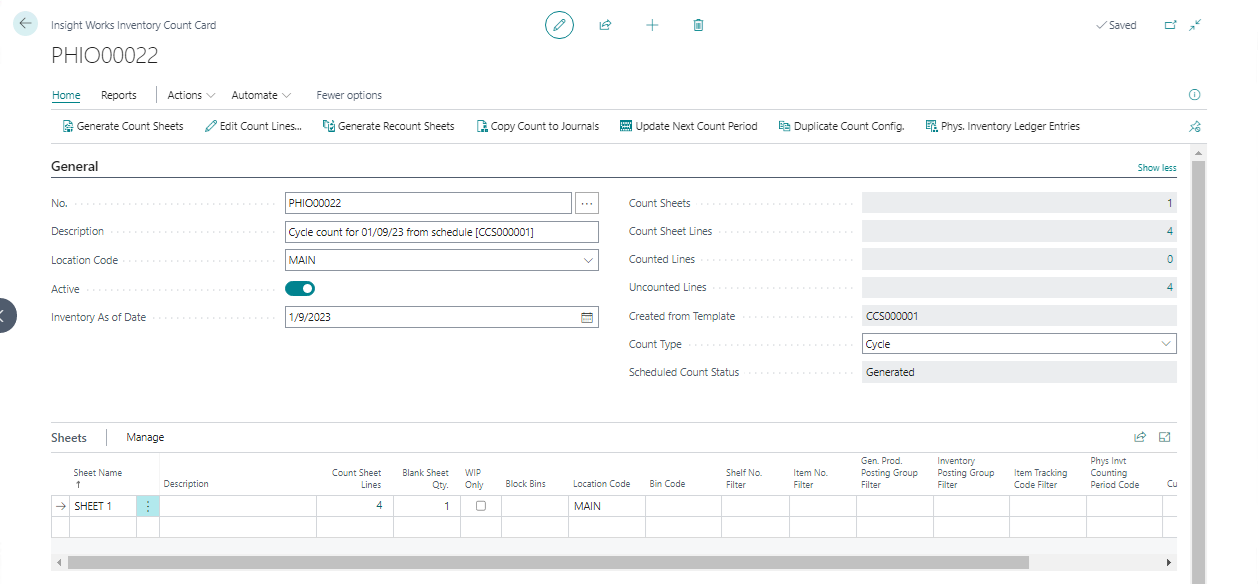Click the Show less link
Viewport: 1258px width, 584px height.
coord(1156,168)
